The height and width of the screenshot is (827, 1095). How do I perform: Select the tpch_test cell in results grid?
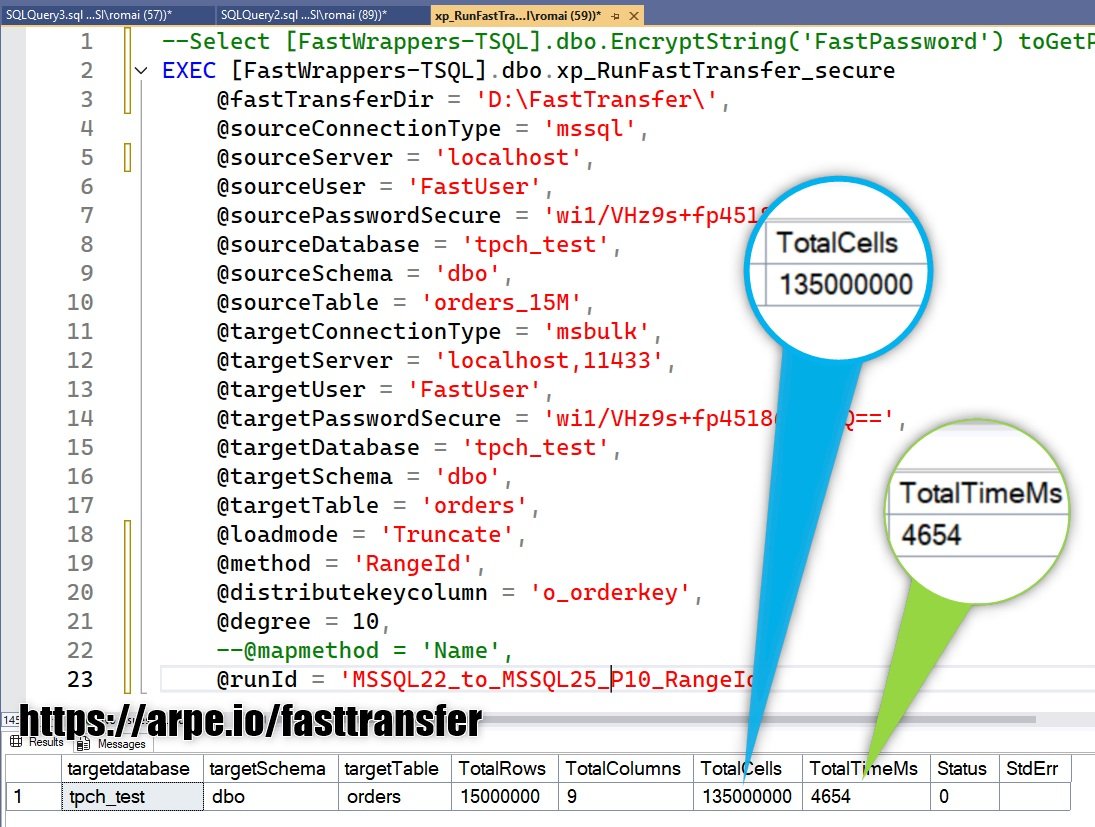132,796
